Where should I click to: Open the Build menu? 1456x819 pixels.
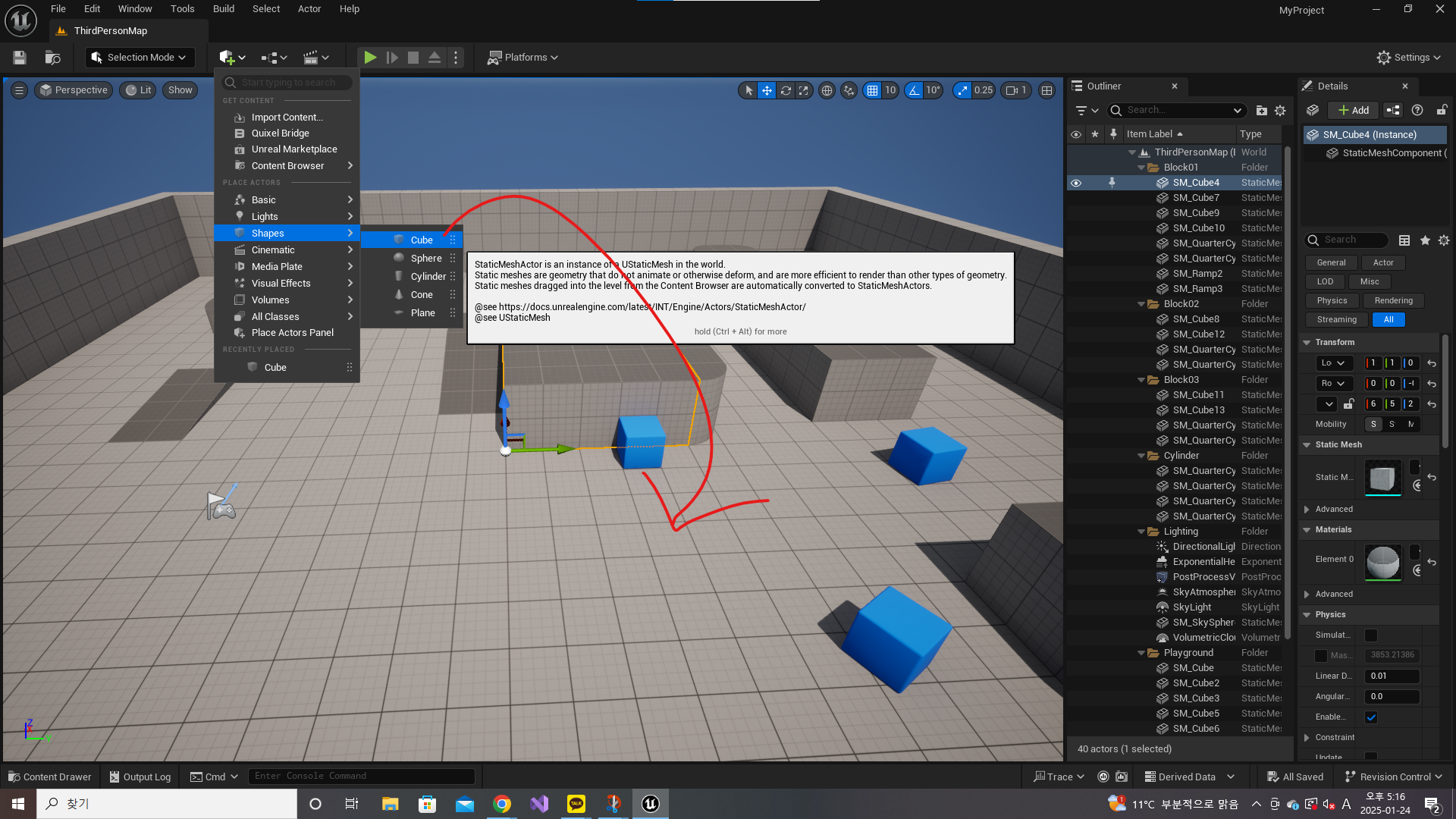223,9
